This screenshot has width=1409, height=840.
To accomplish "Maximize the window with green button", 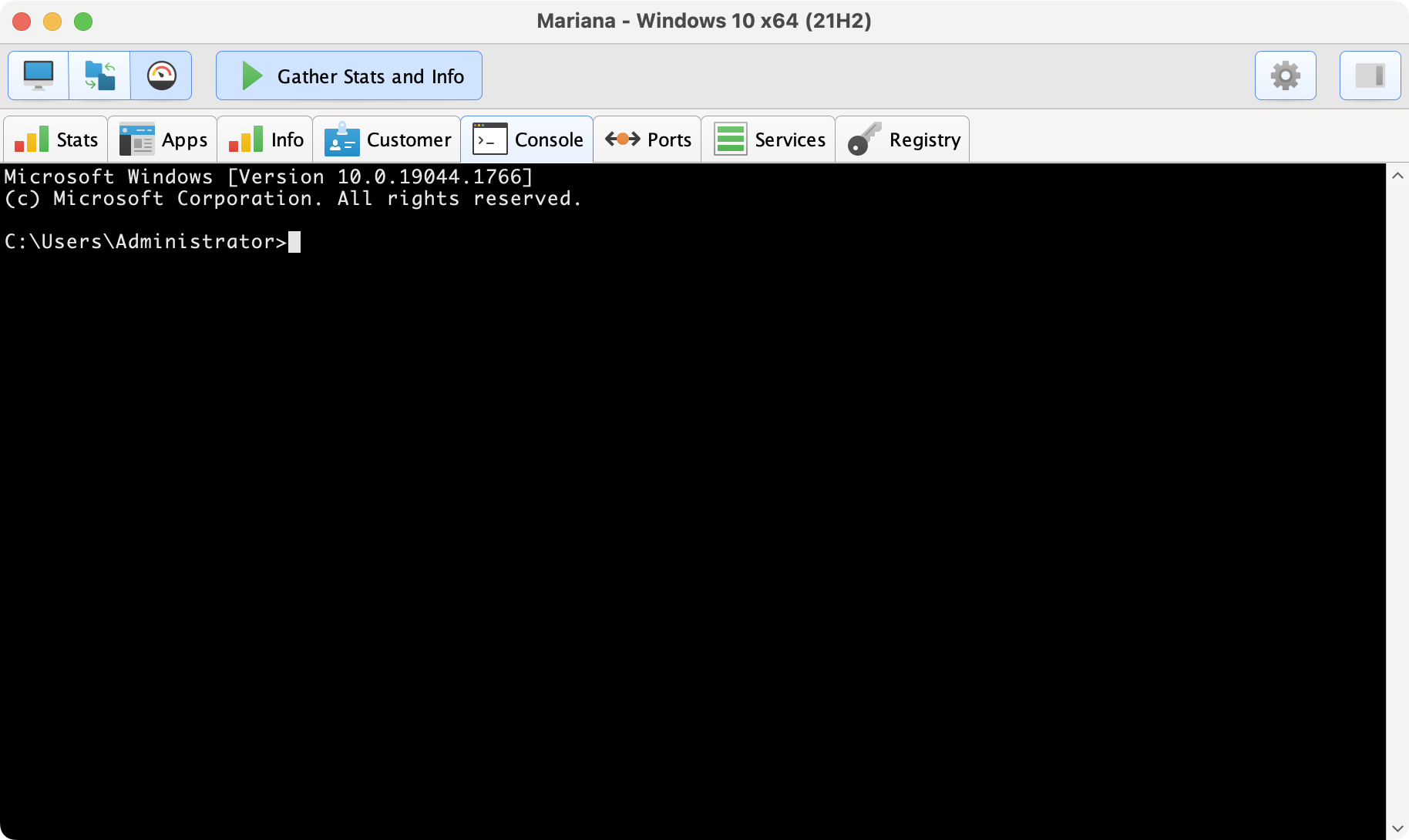I will pos(83,22).
